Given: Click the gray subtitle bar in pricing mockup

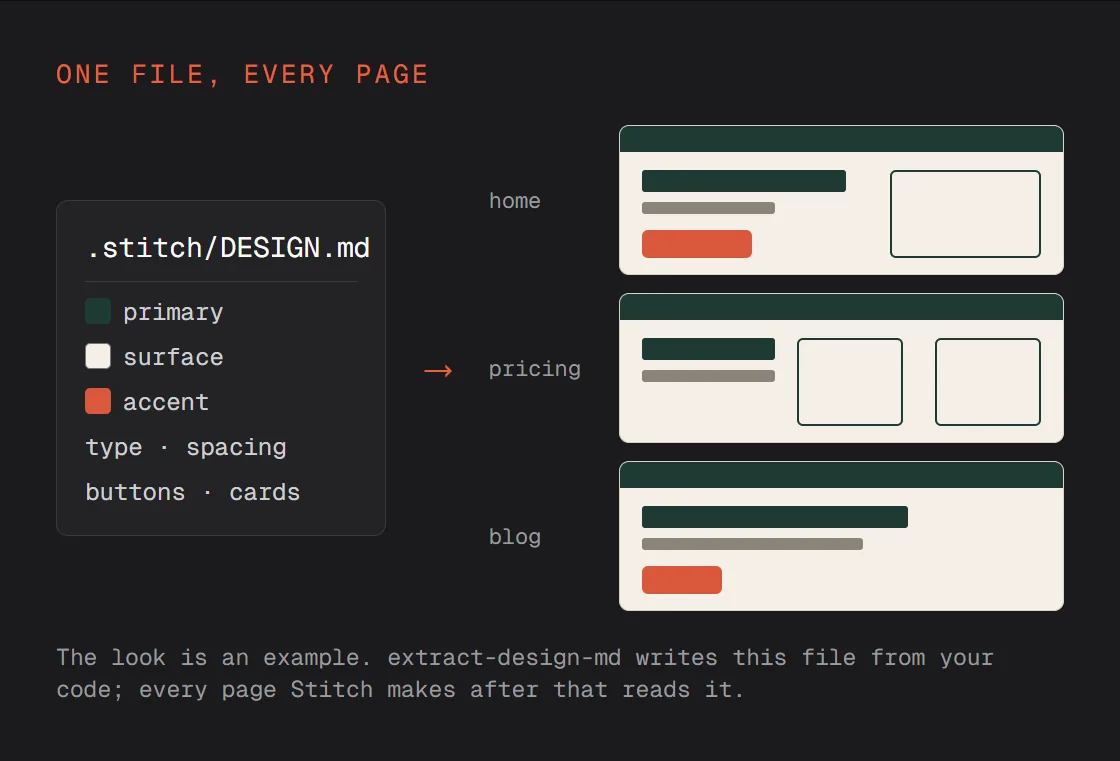Looking at the screenshot, I should (708, 376).
